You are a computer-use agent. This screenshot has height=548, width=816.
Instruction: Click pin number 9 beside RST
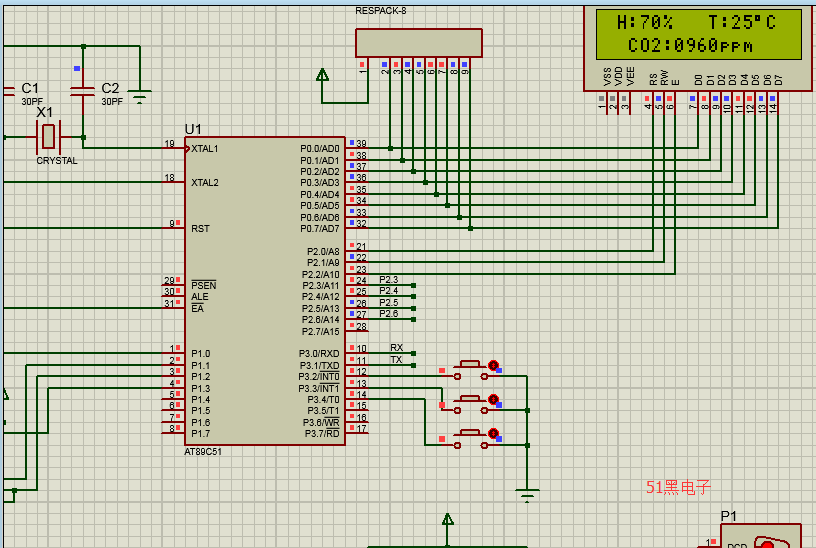coord(172,223)
